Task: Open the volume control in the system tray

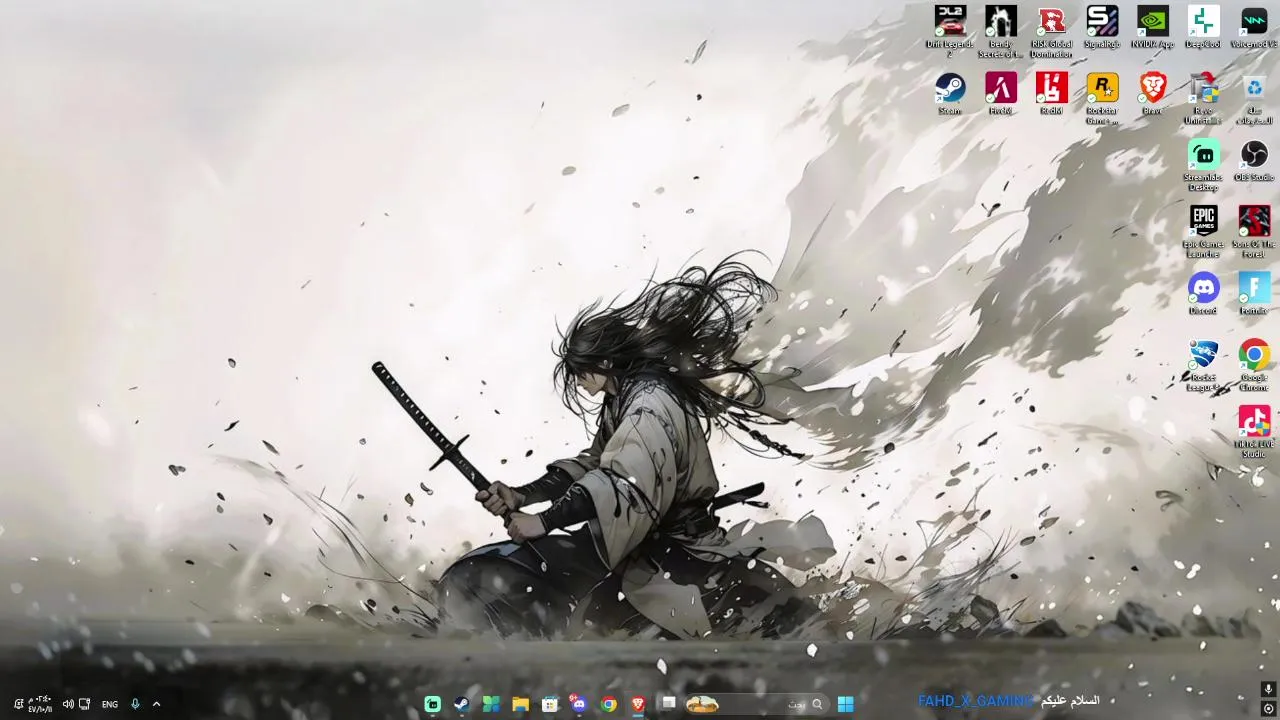Action: [x=68, y=704]
